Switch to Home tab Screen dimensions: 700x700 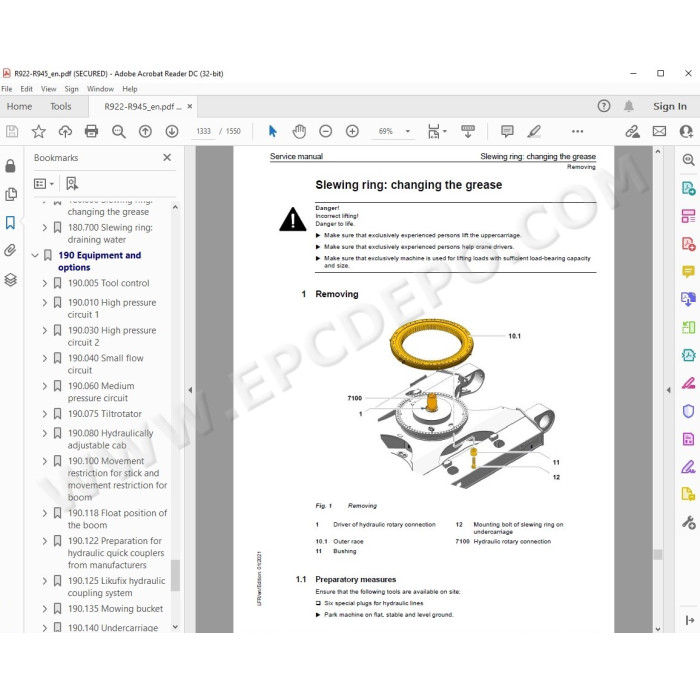point(19,106)
